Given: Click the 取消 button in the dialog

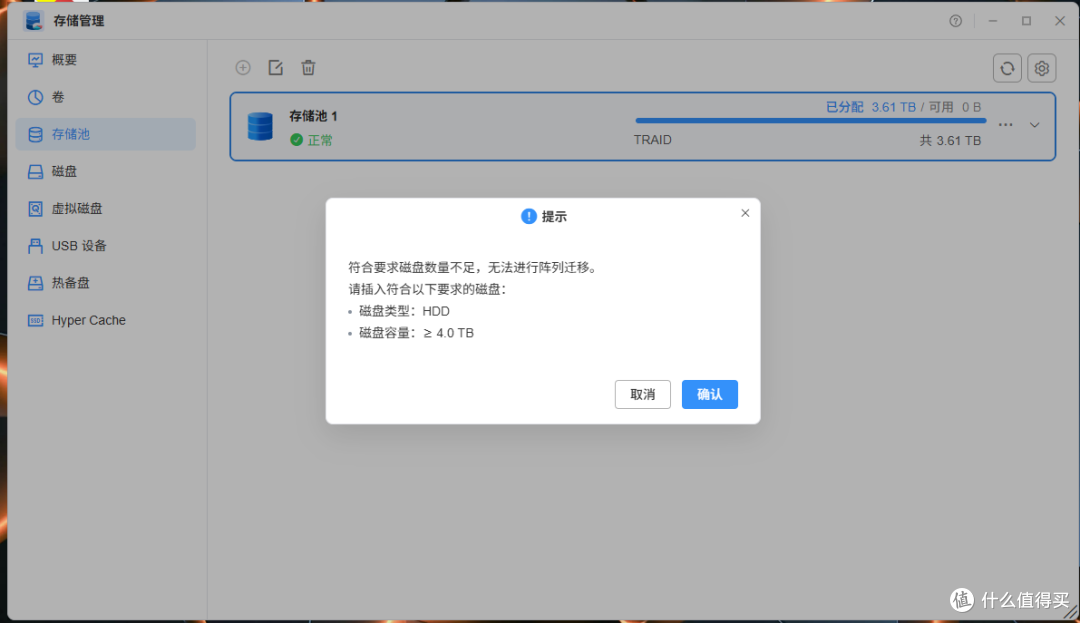Looking at the screenshot, I should (x=643, y=394).
